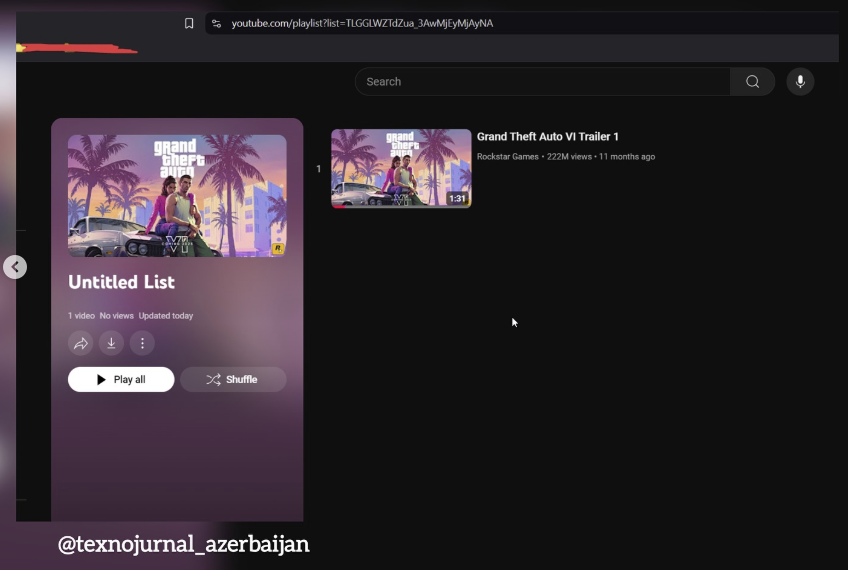
Task: Go to the Rockstar Games channel
Action: pos(507,157)
